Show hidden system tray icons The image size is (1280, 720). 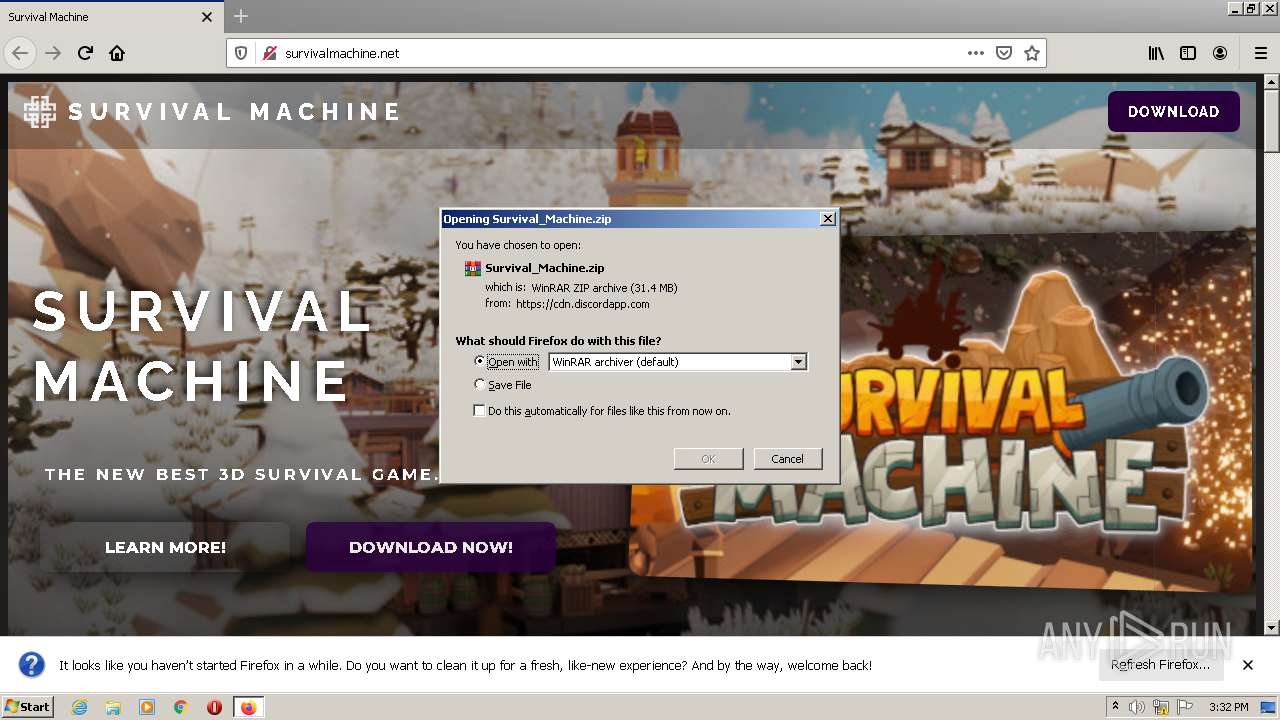(1115, 707)
